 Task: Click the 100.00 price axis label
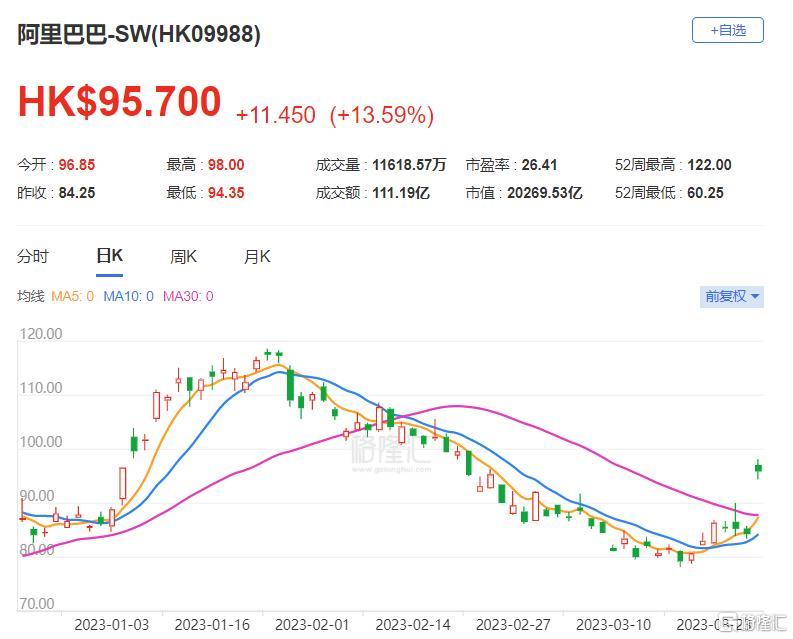pos(41,442)
